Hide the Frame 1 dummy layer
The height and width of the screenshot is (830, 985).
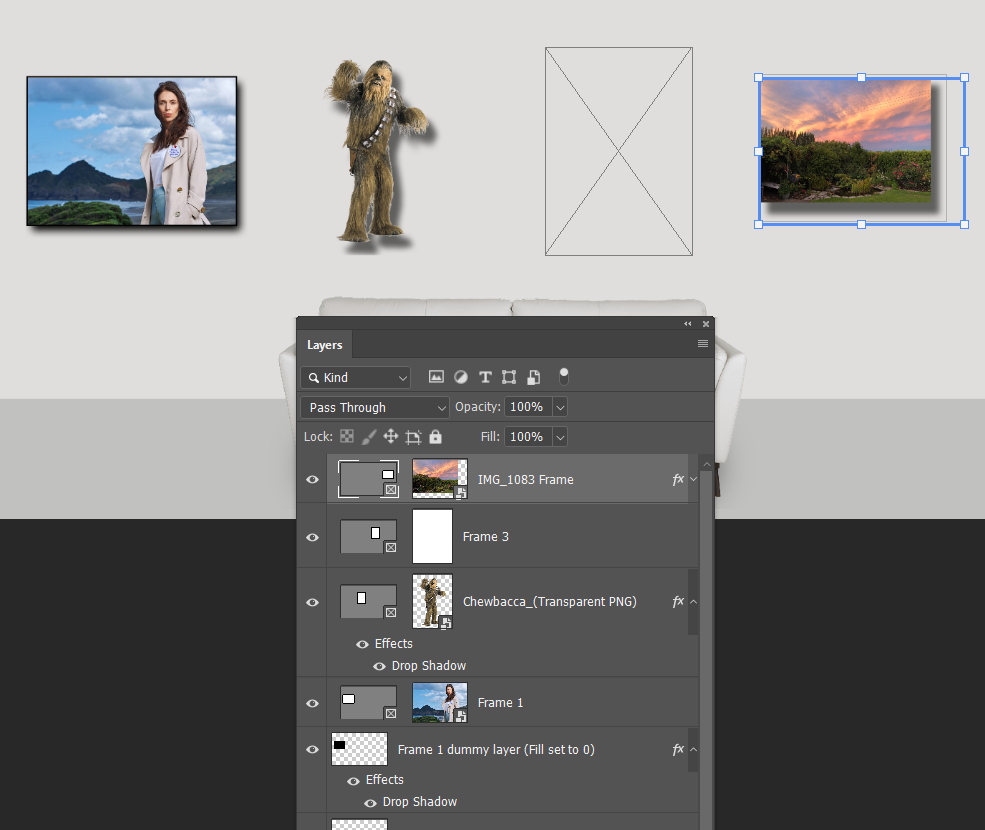point(312,749)
